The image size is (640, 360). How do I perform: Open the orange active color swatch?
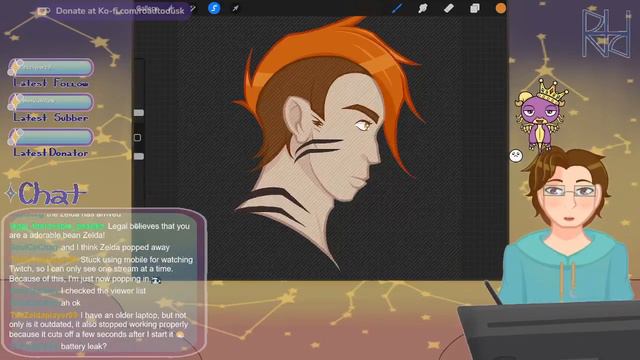tap(500, 8)
